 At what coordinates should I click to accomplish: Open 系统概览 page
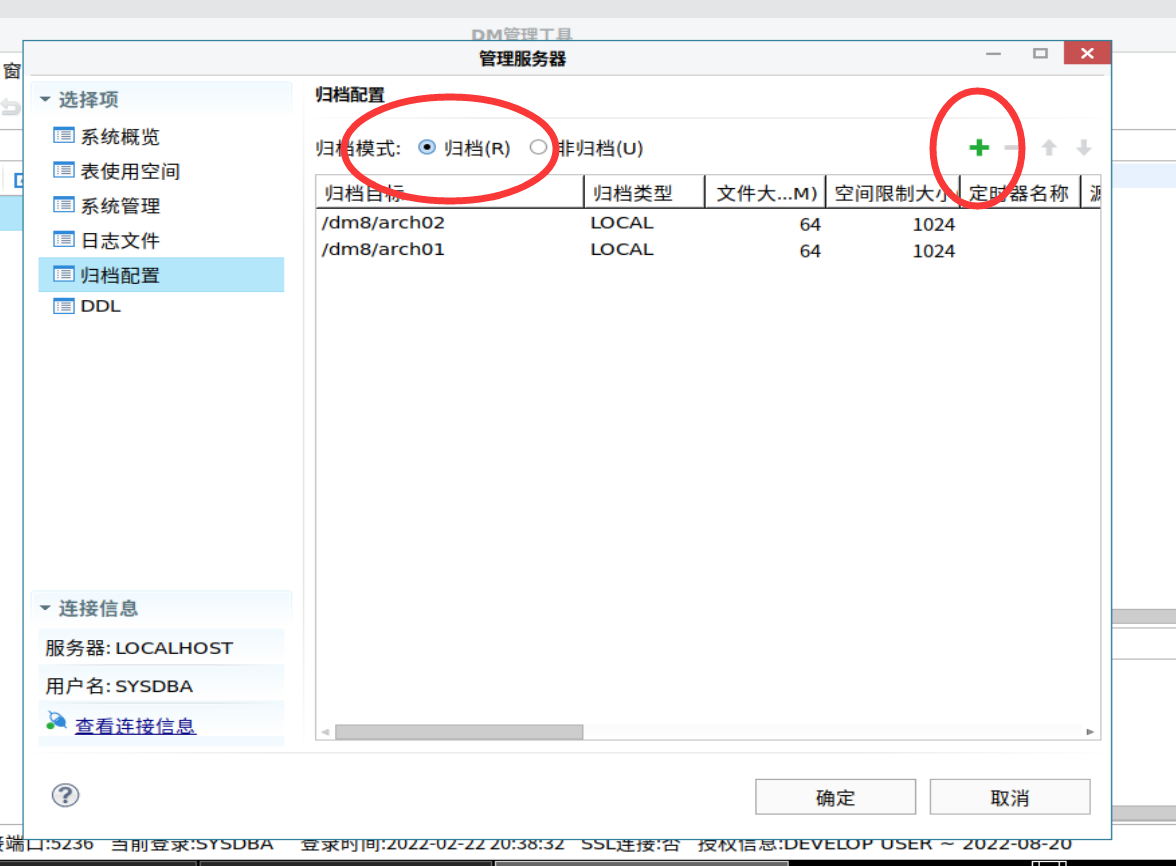[120, 136]
